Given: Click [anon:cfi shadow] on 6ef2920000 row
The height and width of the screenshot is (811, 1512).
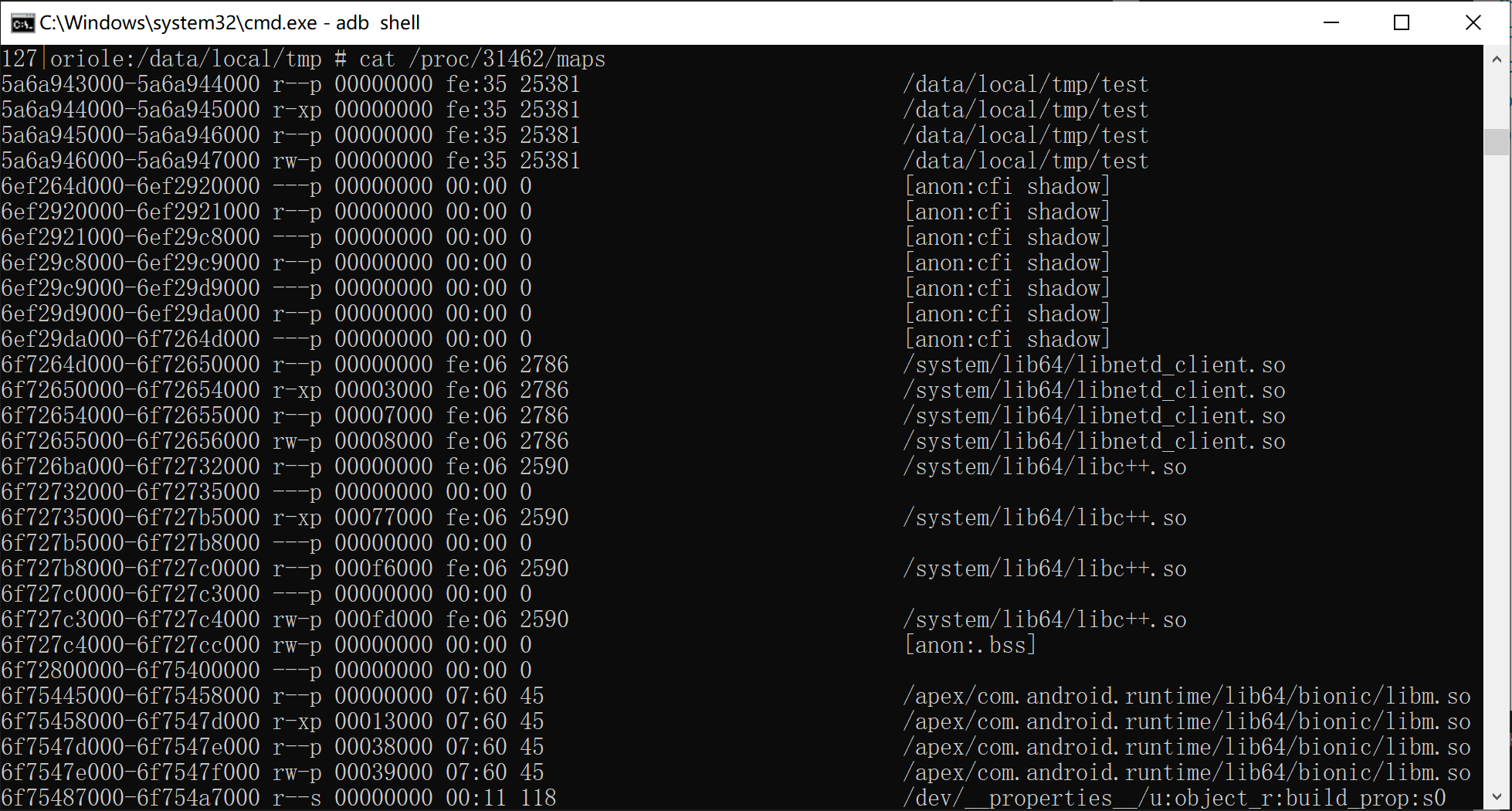Looking at the screenshot, I should [x=1008, y=212].
